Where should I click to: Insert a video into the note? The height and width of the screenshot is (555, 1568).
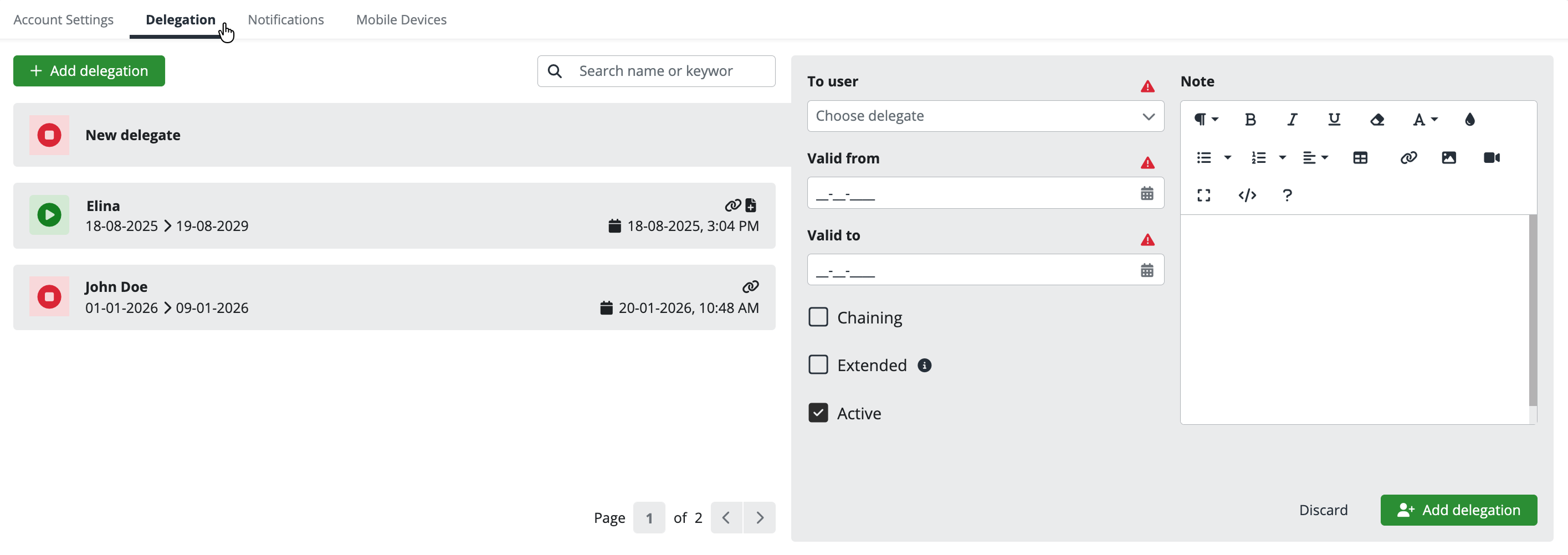coord(1492,158)
